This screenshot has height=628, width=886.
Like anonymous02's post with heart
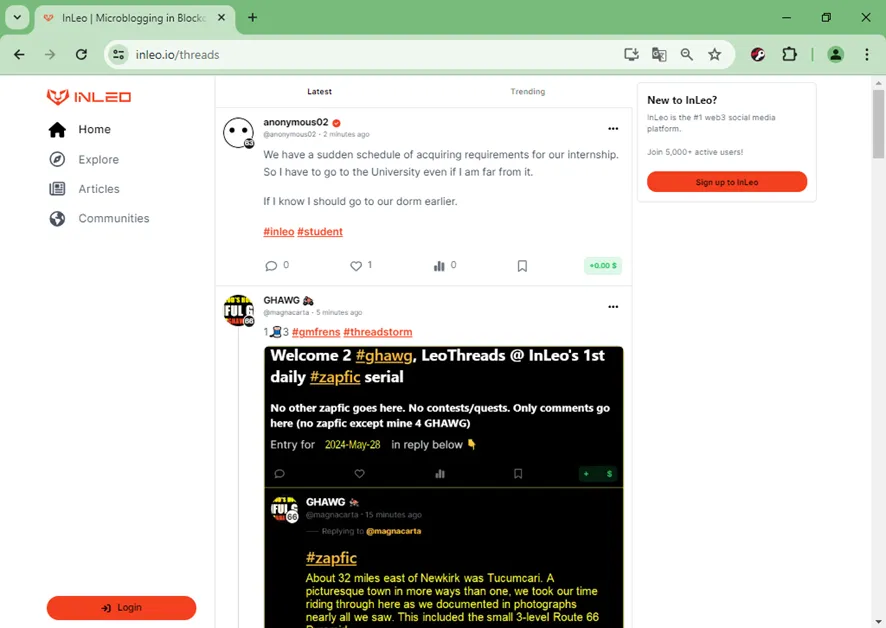pos(356,266)
